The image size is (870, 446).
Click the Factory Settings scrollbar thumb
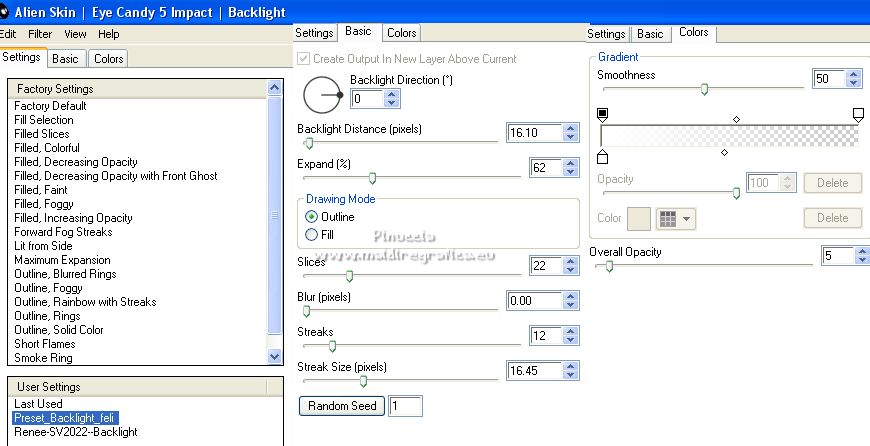point(275,215)
